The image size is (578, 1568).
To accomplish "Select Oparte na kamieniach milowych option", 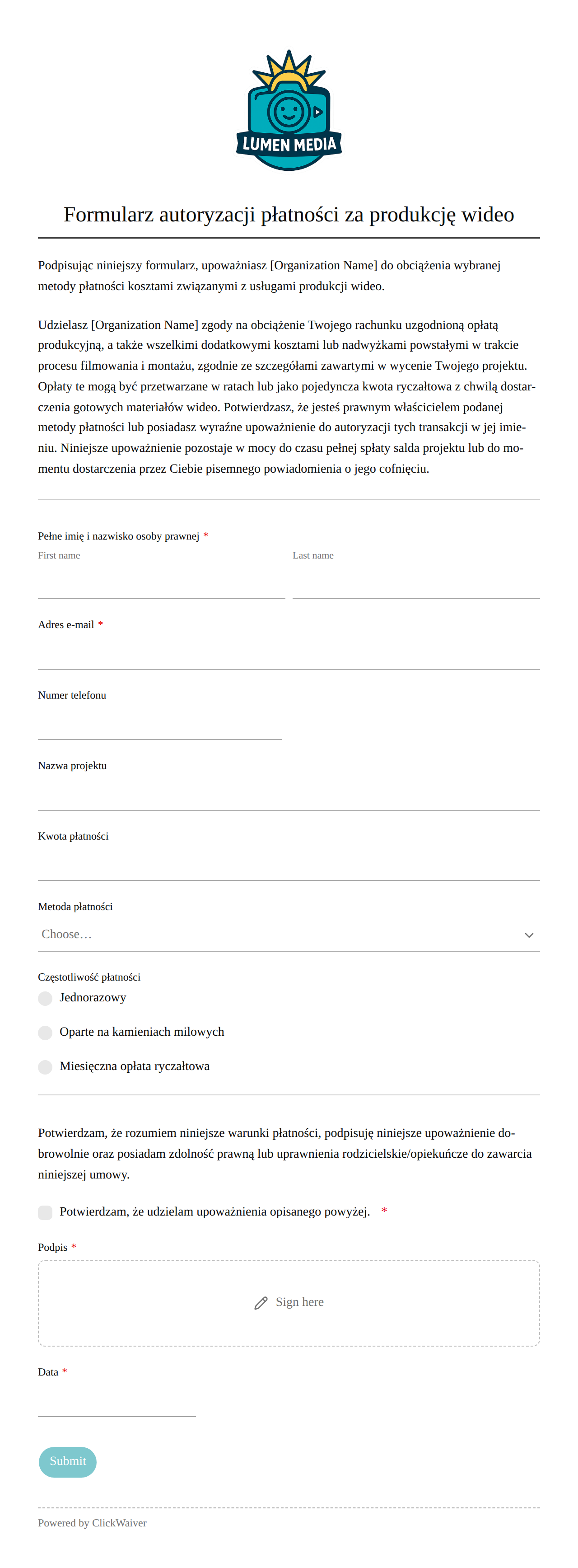I will pyautogui.click(x=45, y=1033).
